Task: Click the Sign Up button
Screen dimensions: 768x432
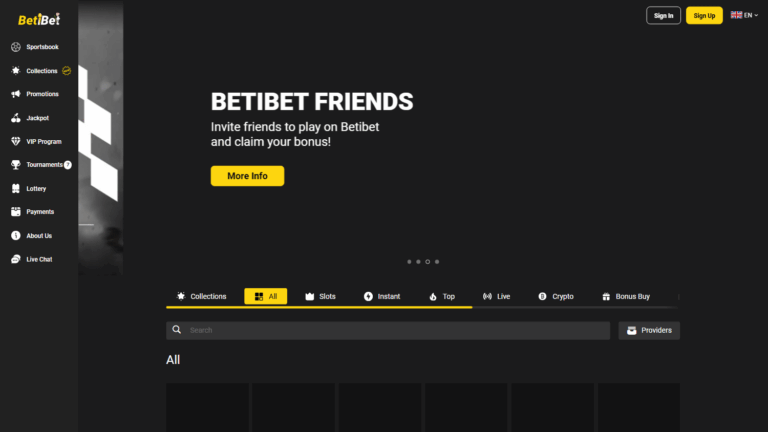Action: [x=704, y=15]
